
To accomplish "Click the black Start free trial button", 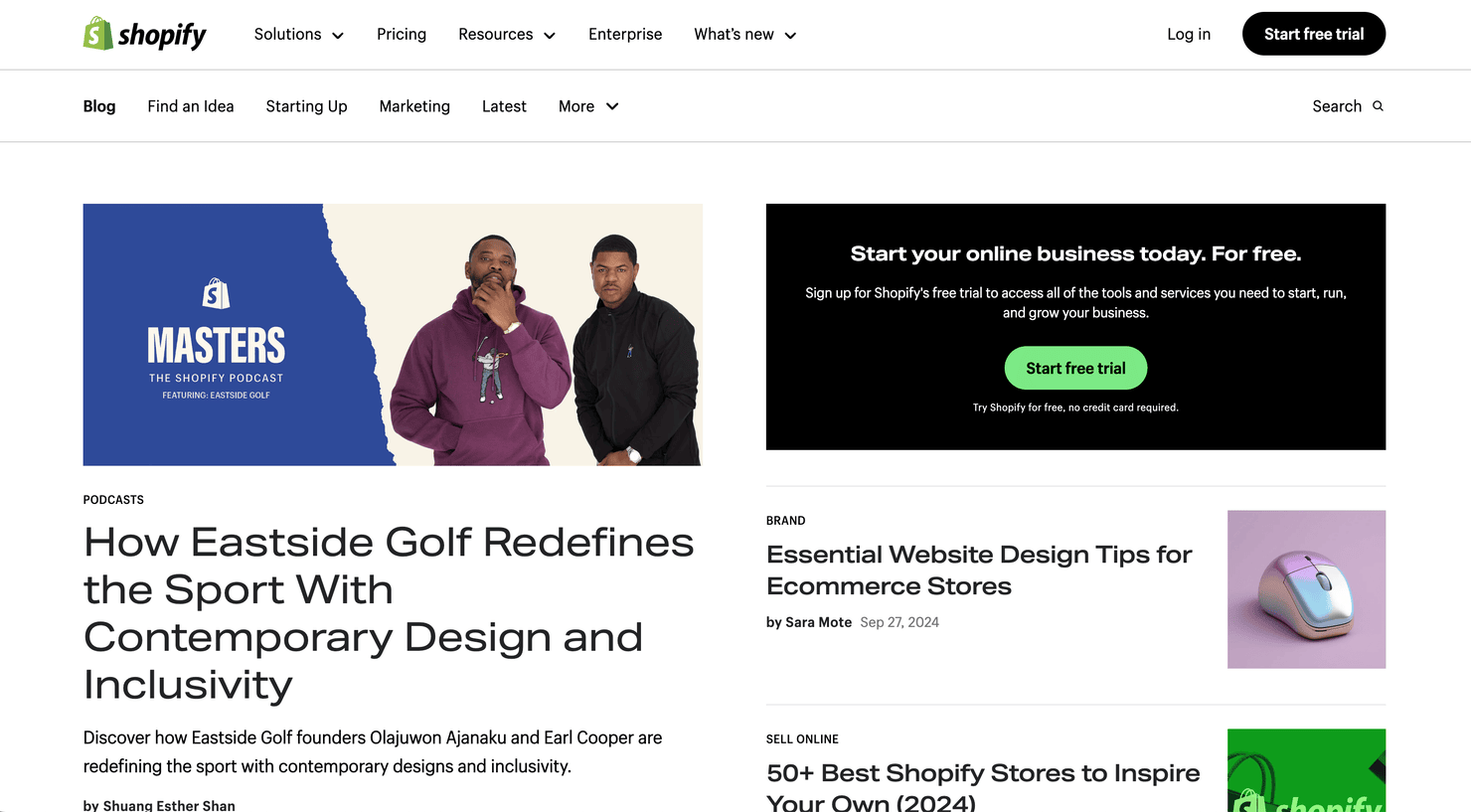I will pos(1313,34).
